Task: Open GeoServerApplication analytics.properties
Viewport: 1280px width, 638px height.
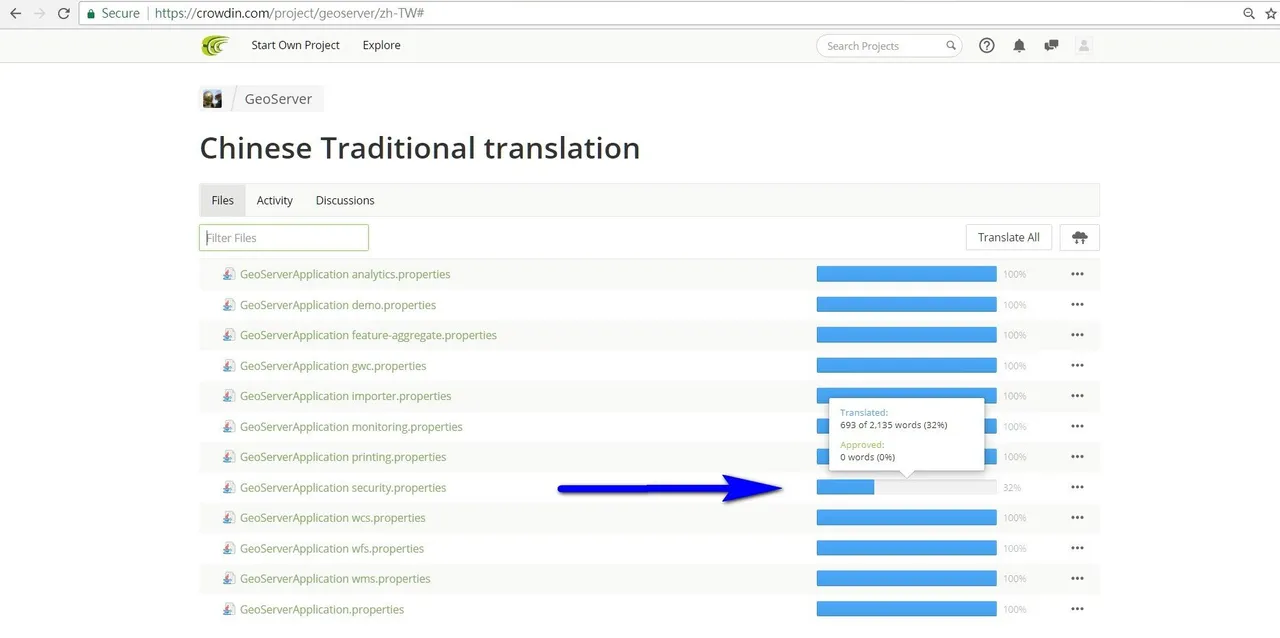Action: [x=345, y=274]
